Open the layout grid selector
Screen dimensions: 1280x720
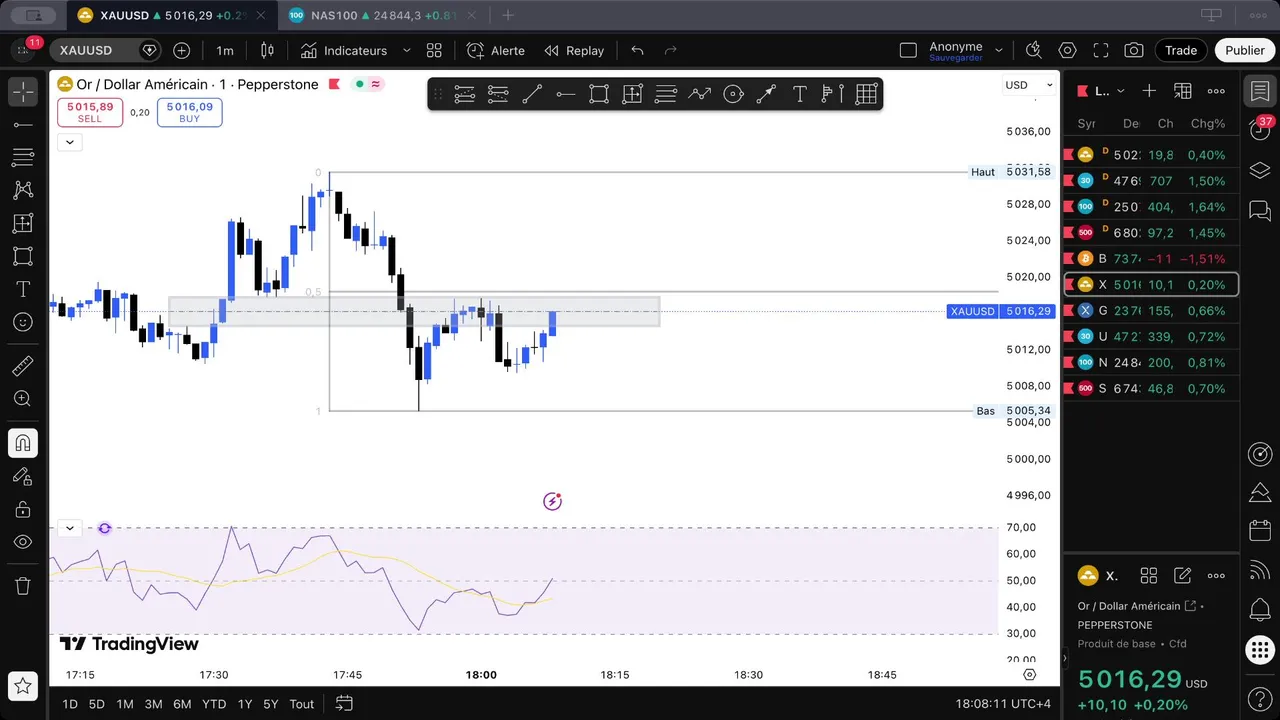(434, 51)
